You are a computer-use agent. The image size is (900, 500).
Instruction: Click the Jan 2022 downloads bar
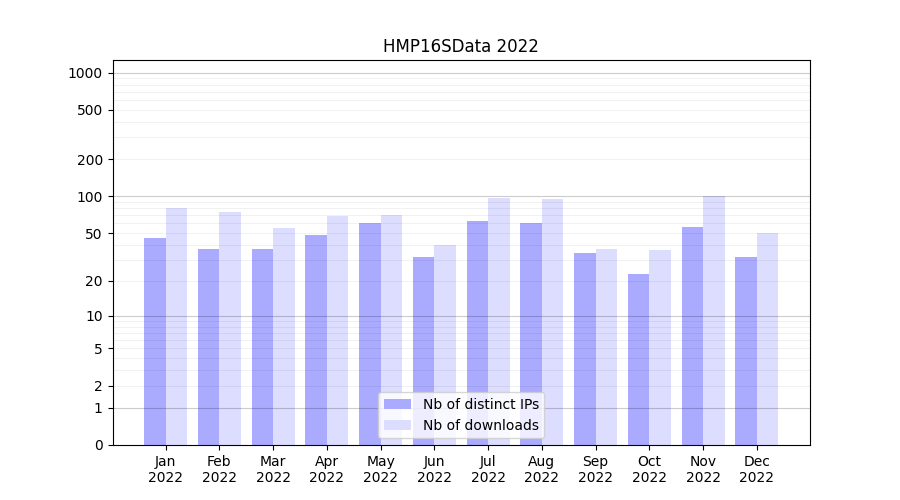tap(177, 326)
